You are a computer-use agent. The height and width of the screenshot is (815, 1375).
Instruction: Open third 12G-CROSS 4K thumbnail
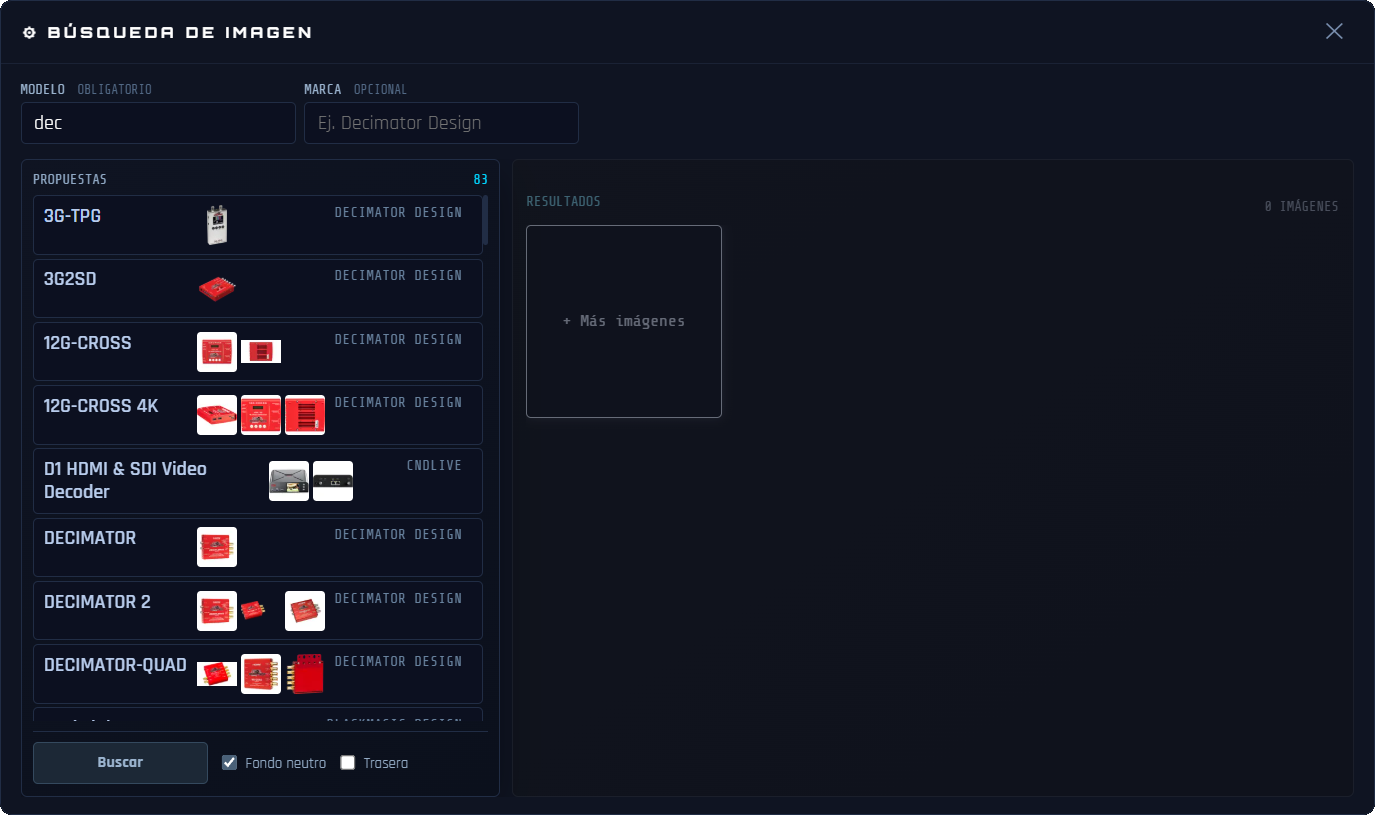point(305,415)
